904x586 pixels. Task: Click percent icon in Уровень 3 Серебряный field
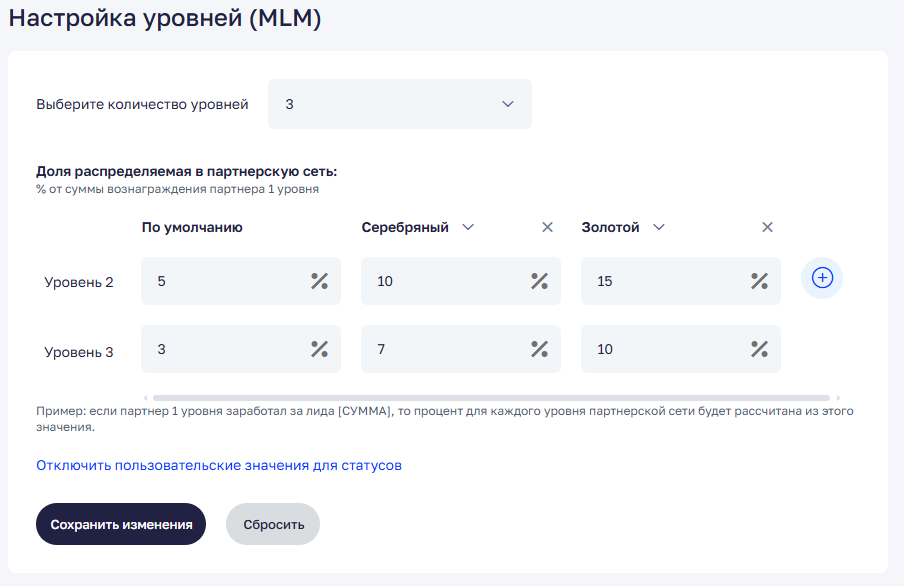pyautogui.click(x=539, y=349)
